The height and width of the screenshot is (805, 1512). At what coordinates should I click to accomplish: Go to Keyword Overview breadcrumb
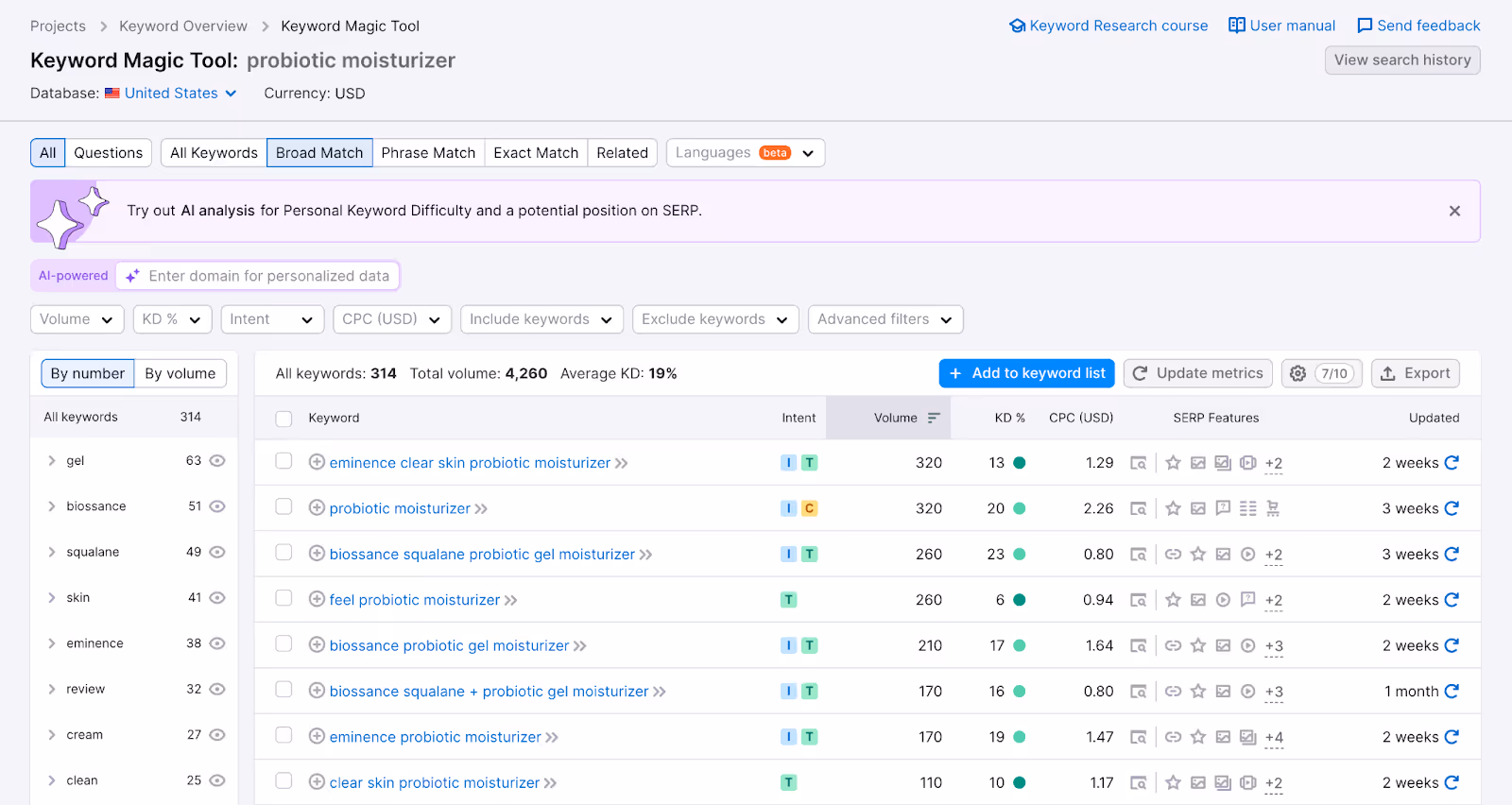[183, 26]
